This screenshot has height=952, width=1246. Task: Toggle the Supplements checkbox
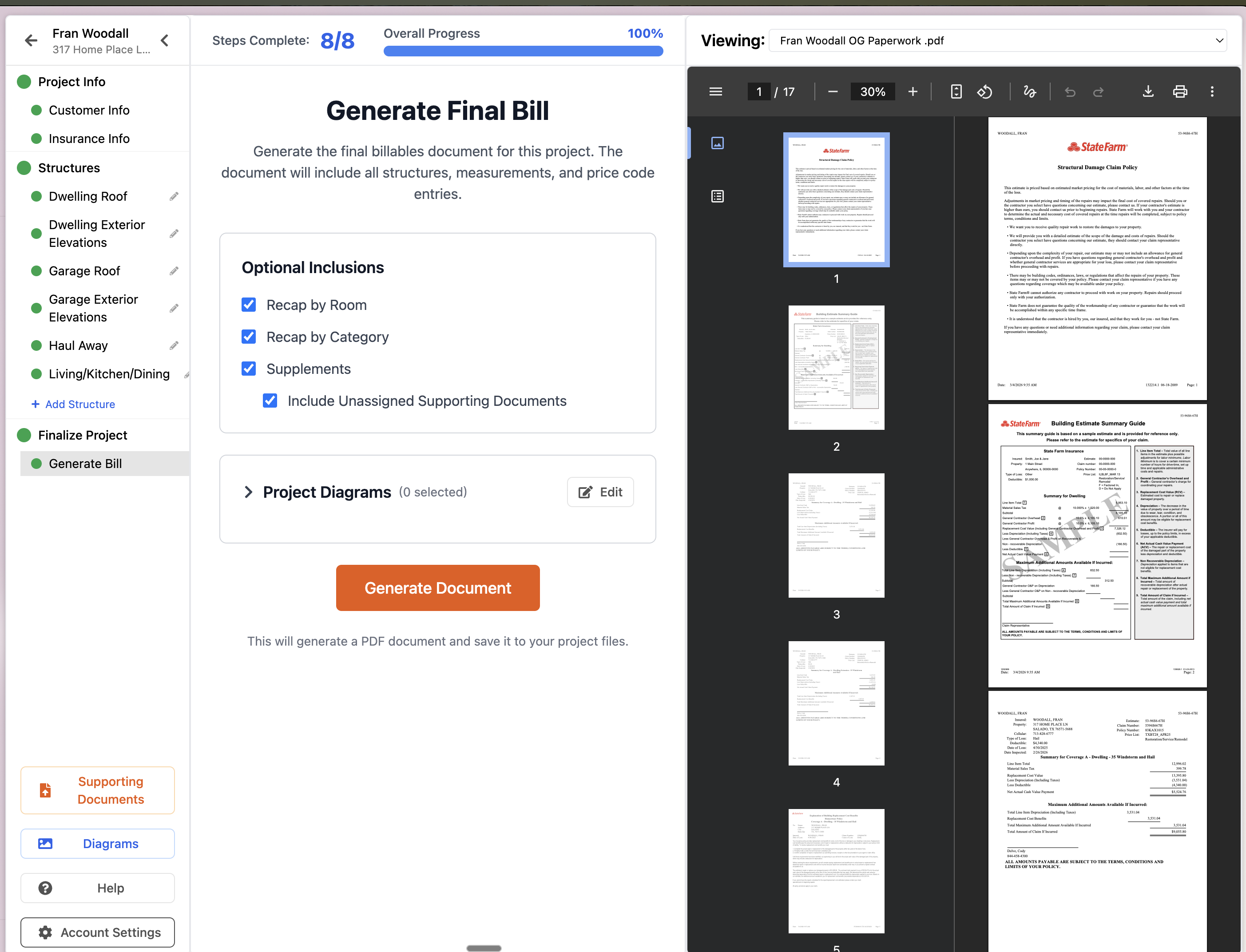(249, 369)
